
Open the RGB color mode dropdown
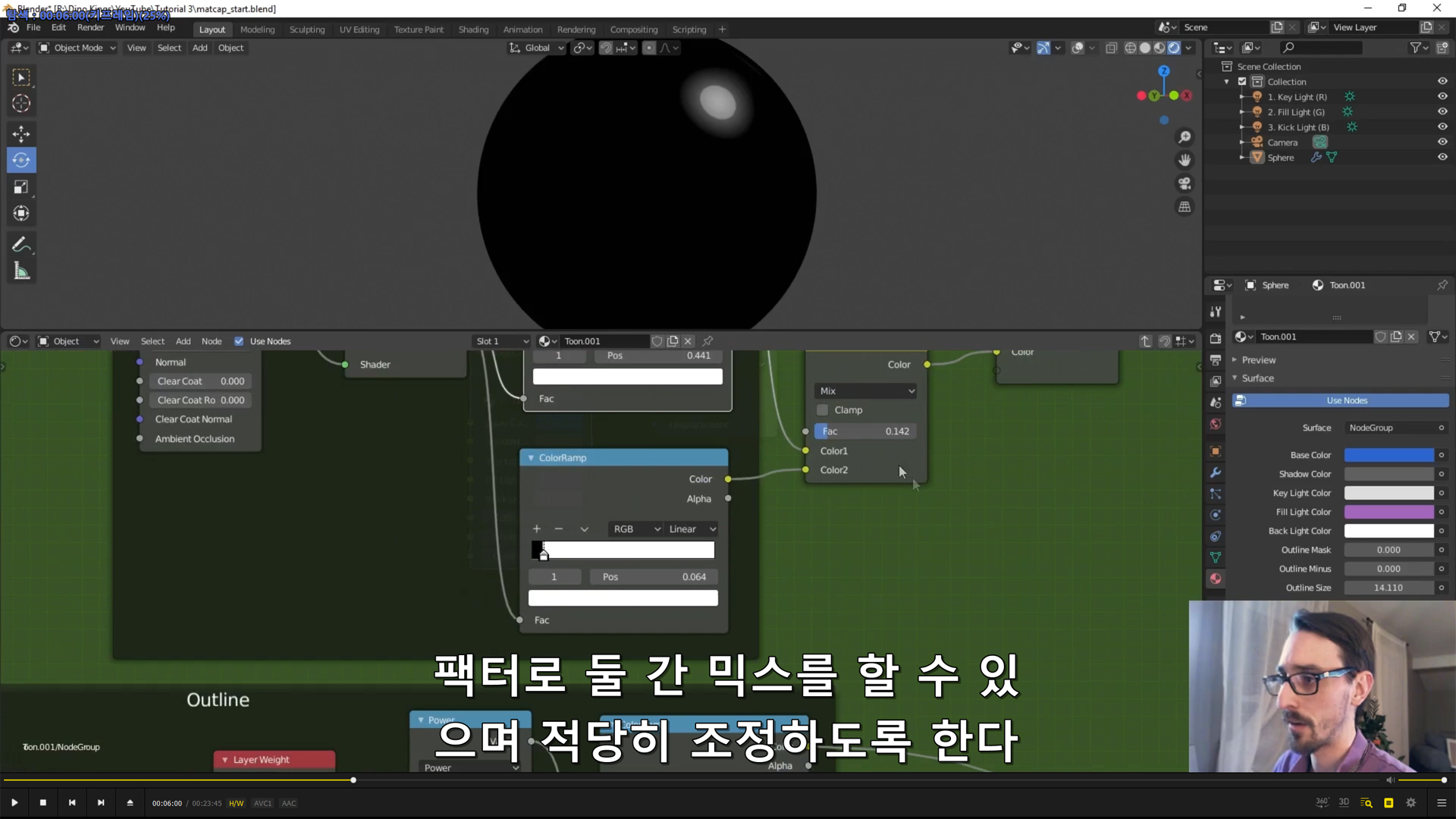click(x=636, y=529)
